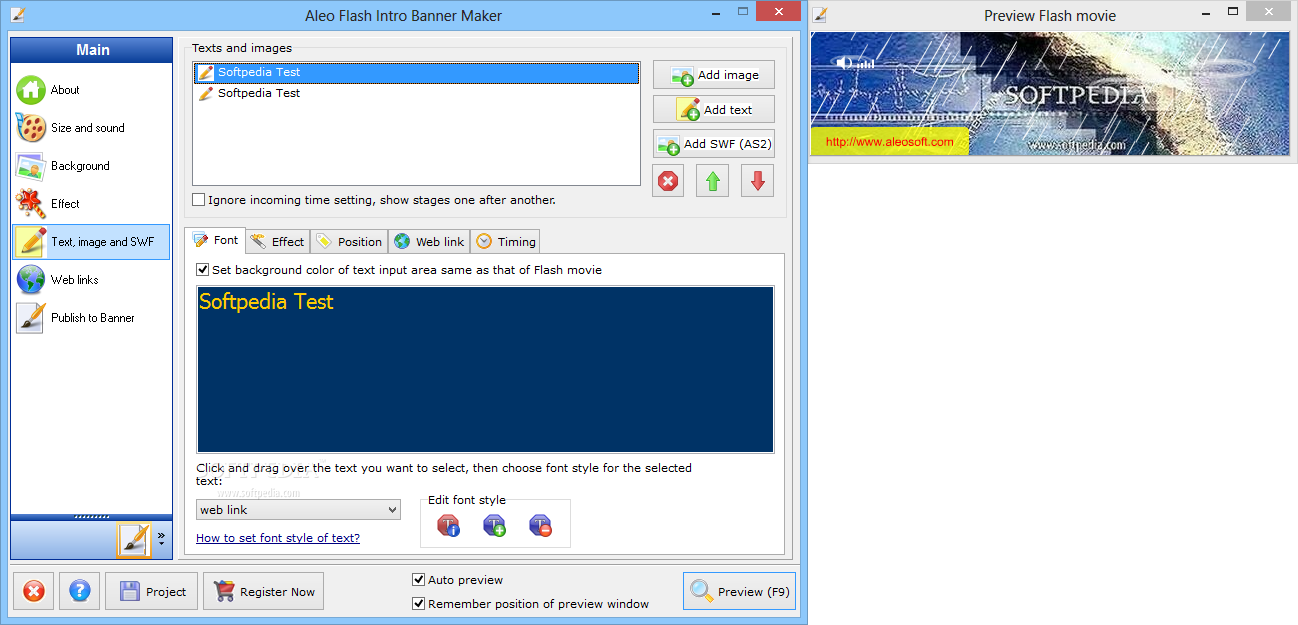Move selected item down with red arrow
This screenshot has height=625, width=1298.
(x=757, y=181)
